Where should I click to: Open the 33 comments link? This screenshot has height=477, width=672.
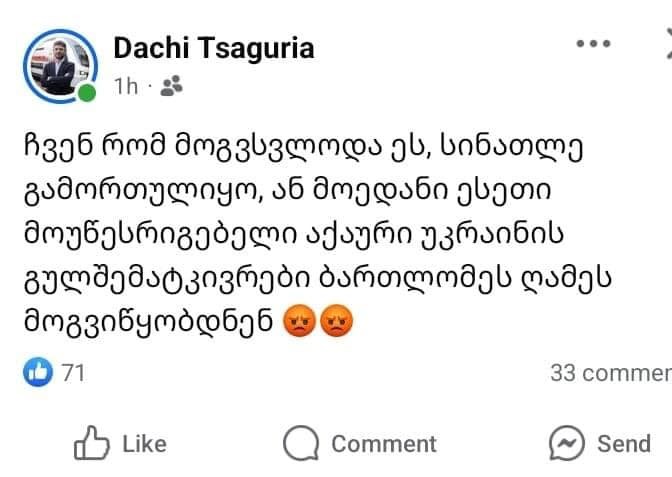[610, 373]
